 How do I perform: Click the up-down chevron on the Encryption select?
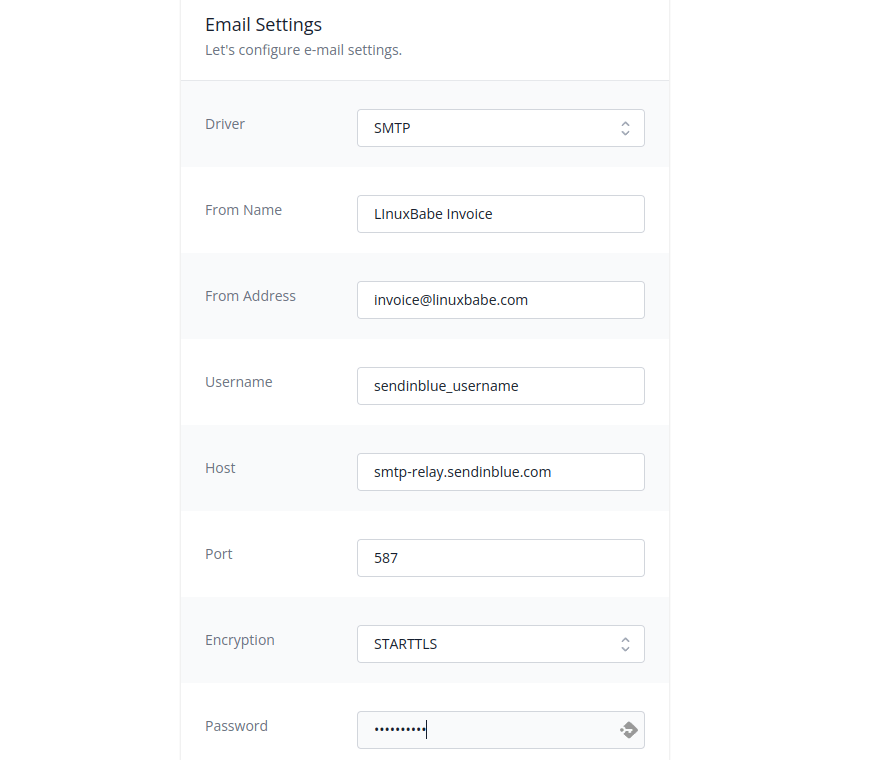click(625, 644)
